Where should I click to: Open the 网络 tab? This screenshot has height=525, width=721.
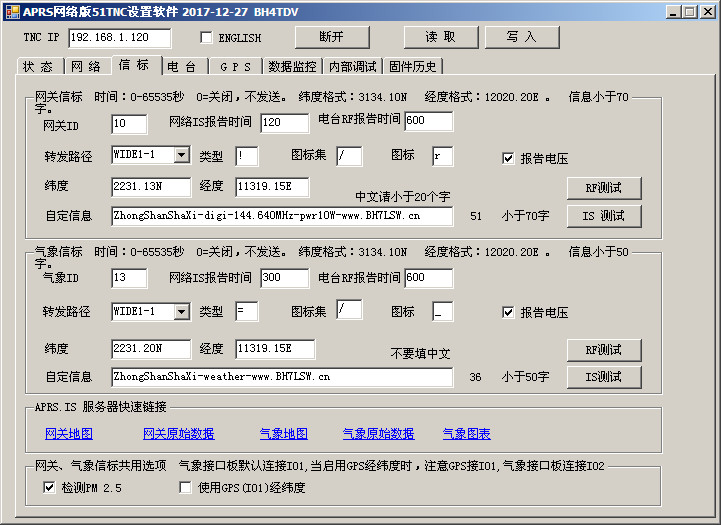point(86,67)
